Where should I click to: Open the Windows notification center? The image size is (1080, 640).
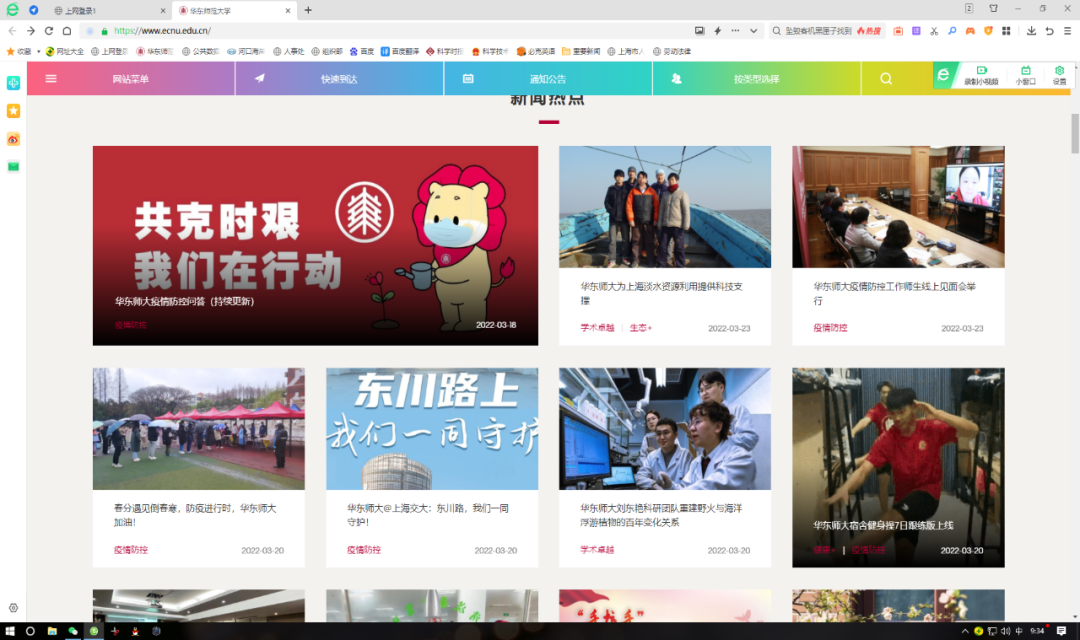(x=1061, y=631)
